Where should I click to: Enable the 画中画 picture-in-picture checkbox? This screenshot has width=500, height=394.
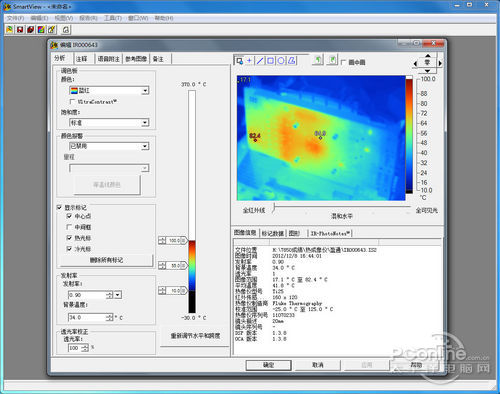(x=343, y=62)
